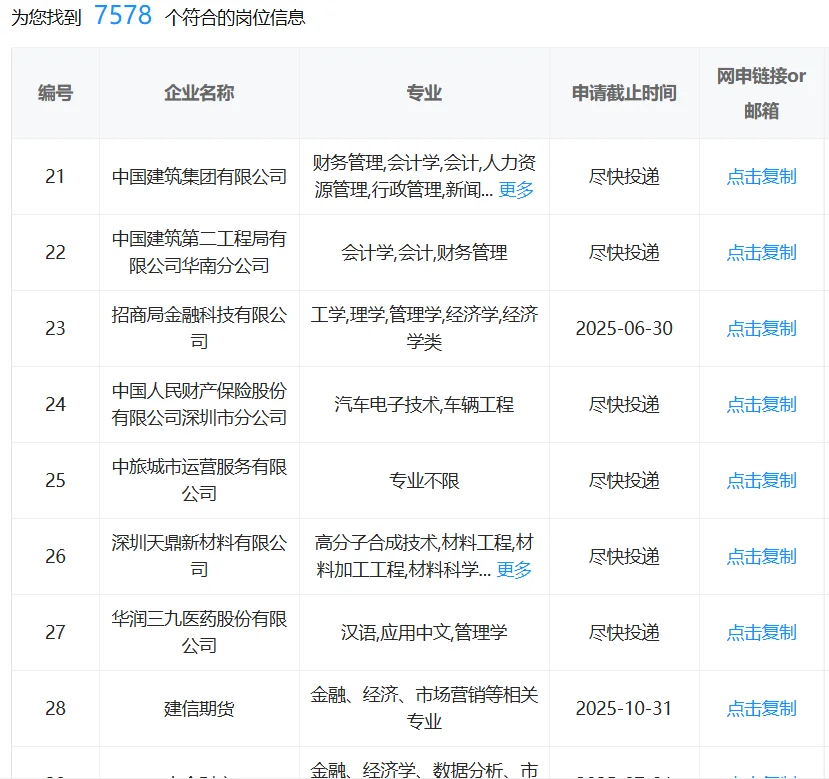Viewport: 829px width, 779px height.
Task: Click 尽快投递 in row 25
Action: click(624, 481)
